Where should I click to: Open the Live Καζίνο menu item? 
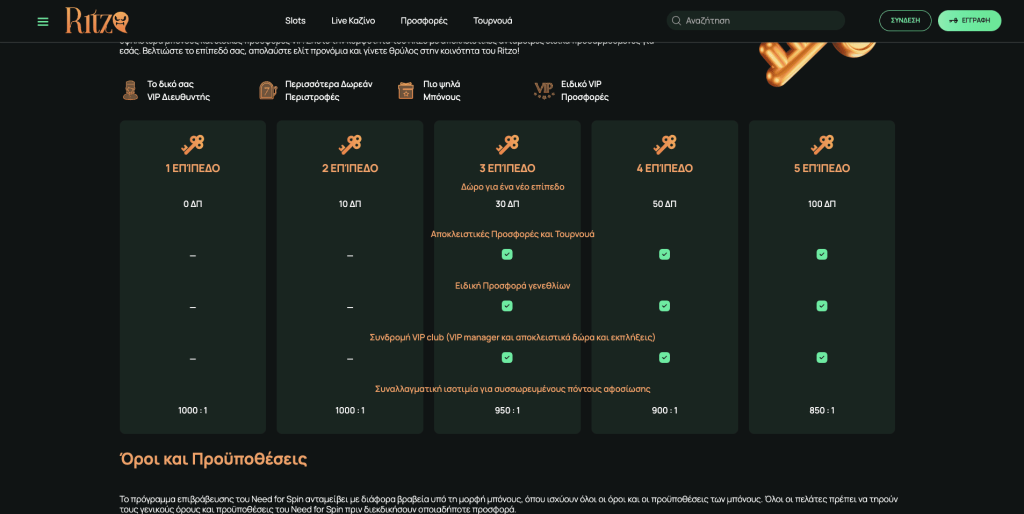353,21
